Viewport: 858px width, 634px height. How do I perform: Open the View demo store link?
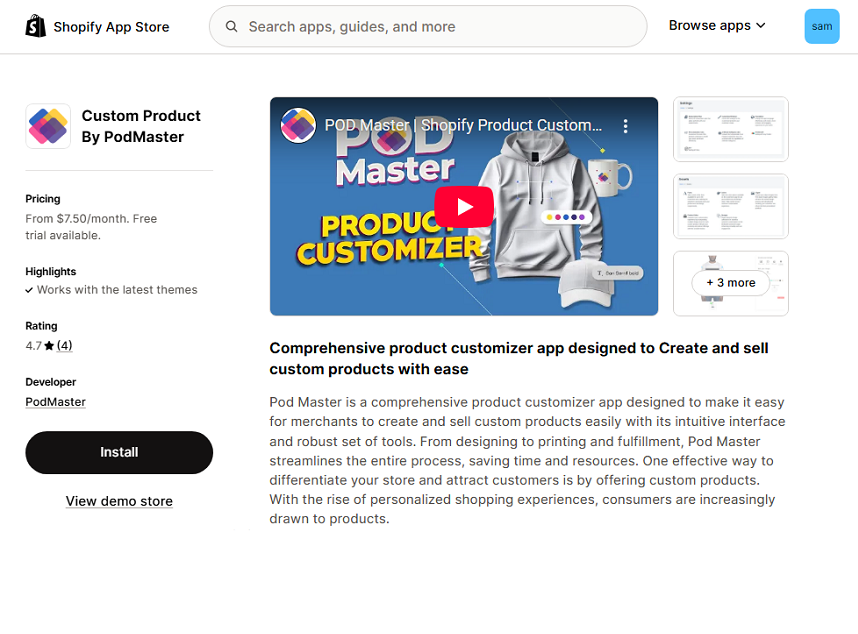[x=119, y=501]
